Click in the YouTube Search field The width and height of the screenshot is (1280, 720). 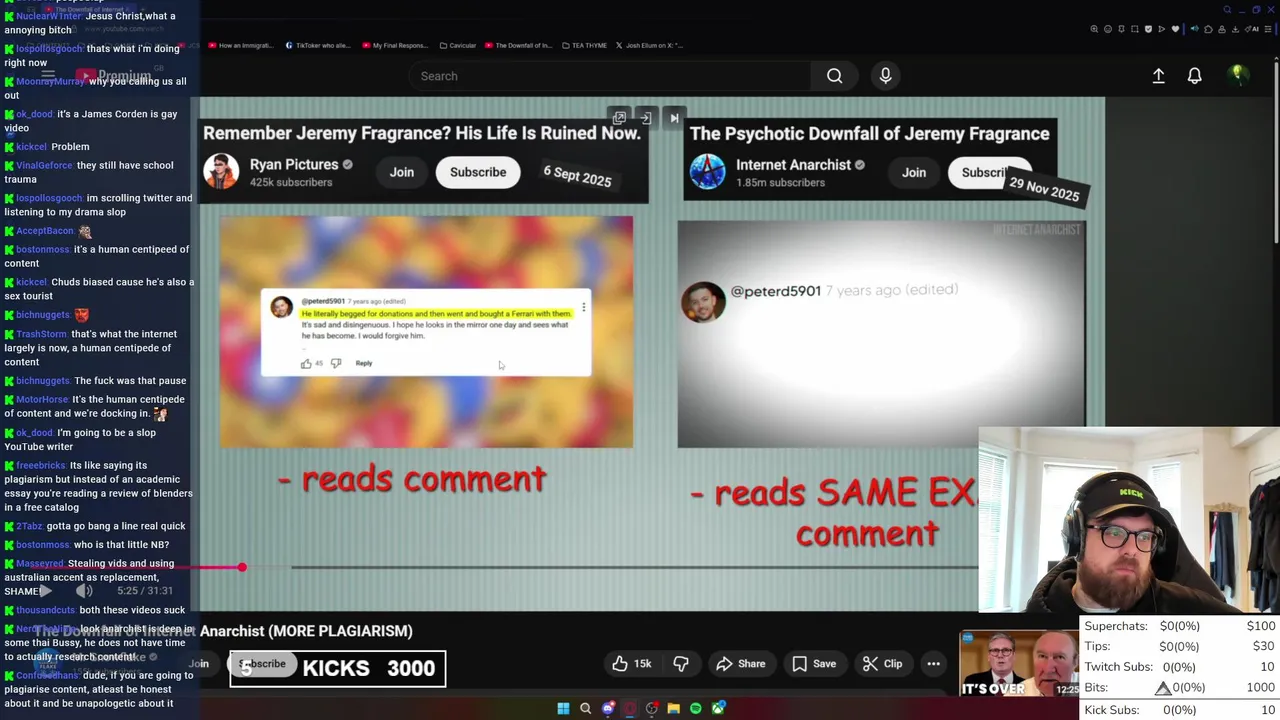coord(610,76)
